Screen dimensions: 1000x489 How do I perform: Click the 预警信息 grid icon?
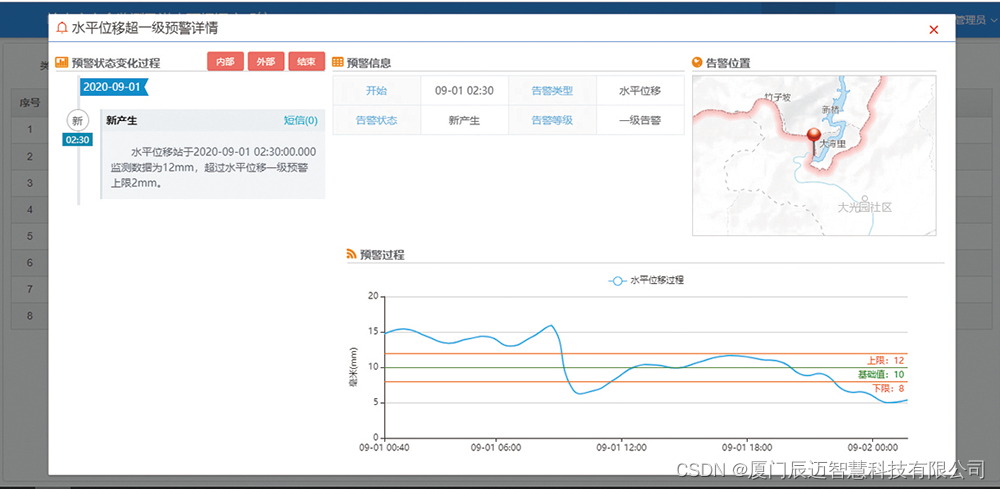point(338,62)
